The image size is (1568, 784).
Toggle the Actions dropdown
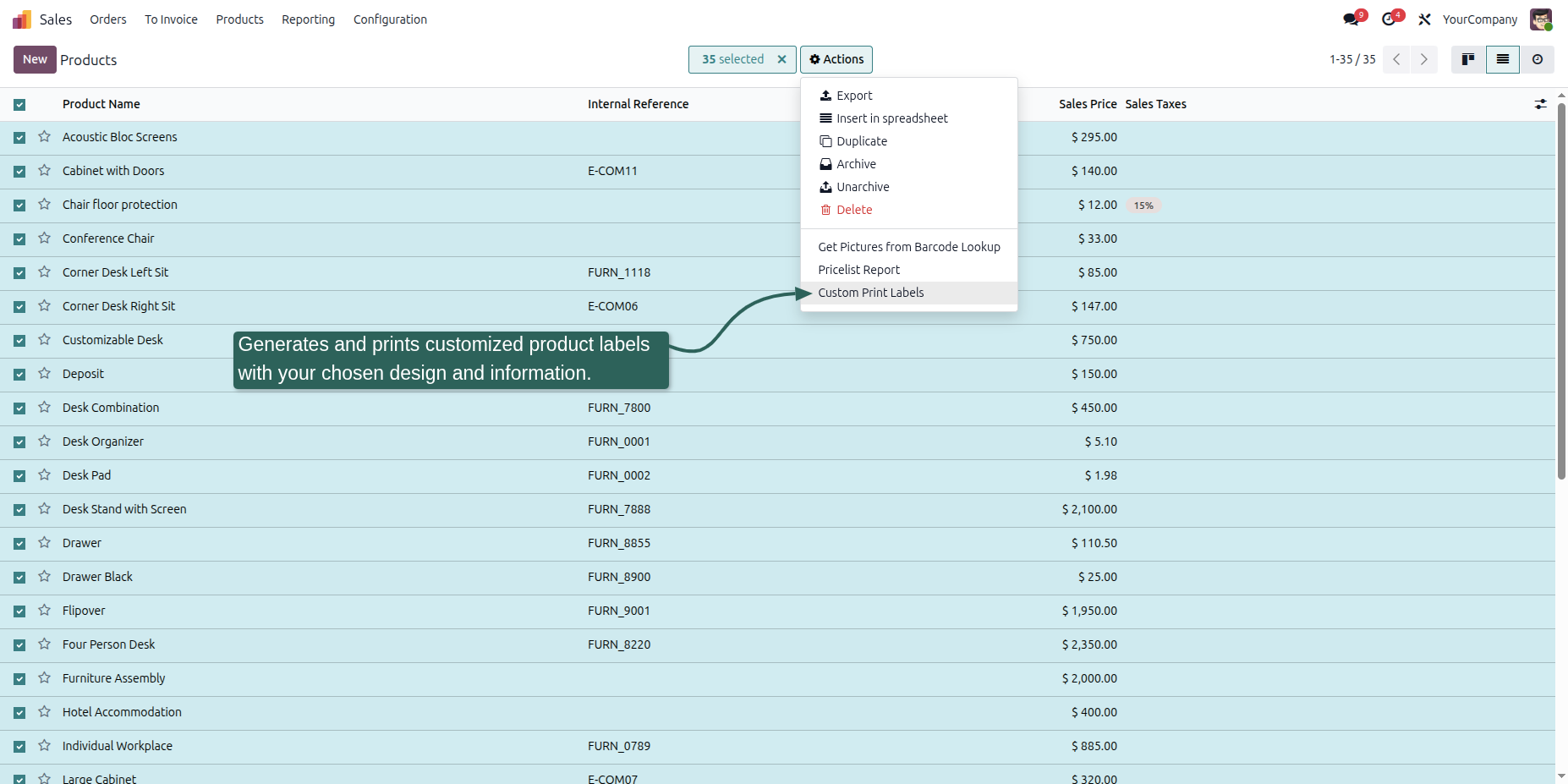tap(836, 59)
